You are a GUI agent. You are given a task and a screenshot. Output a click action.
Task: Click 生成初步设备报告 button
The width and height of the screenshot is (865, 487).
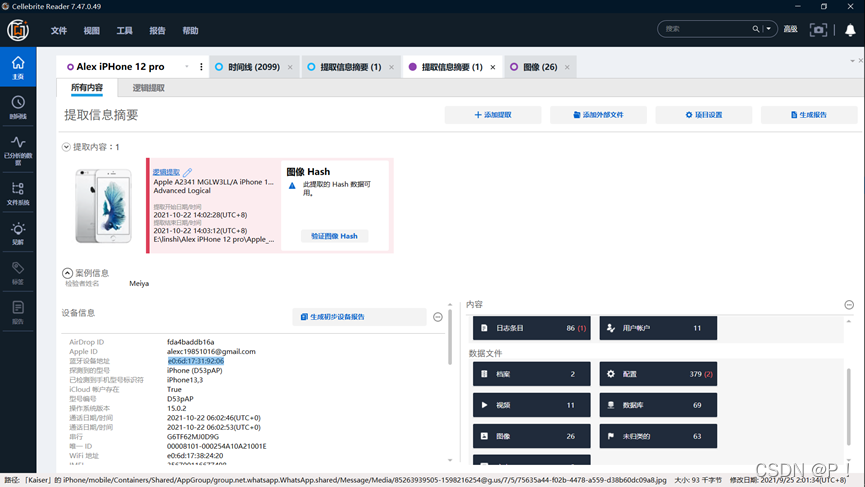click(359, 317)
